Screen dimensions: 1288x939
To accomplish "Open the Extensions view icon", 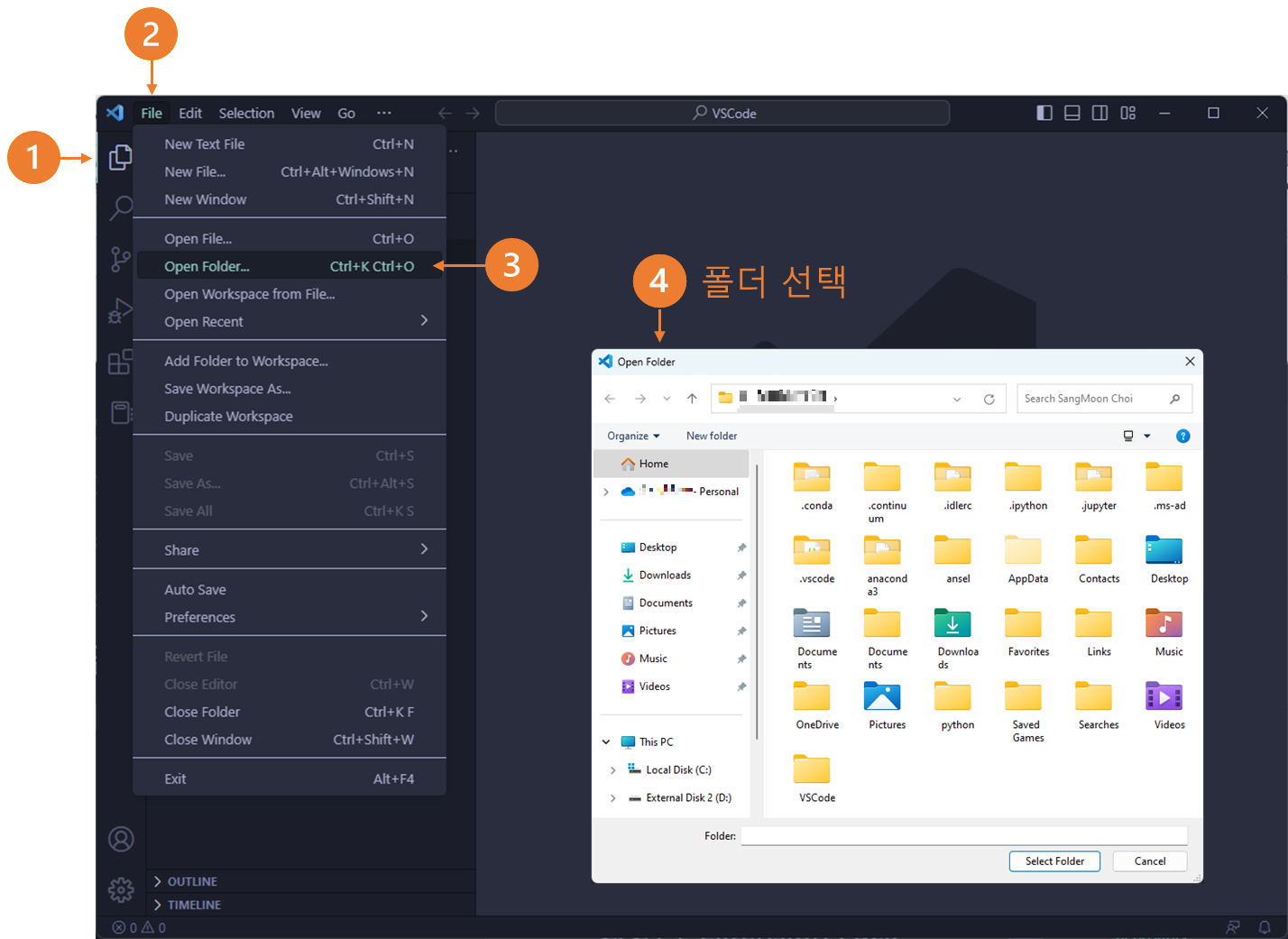I will (x=120, y=362).
